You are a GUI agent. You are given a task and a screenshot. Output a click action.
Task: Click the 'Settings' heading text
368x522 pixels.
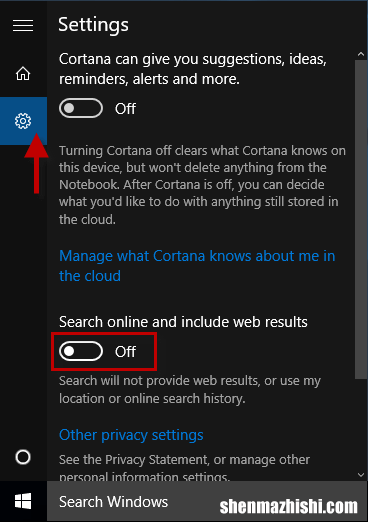[93, 25]
